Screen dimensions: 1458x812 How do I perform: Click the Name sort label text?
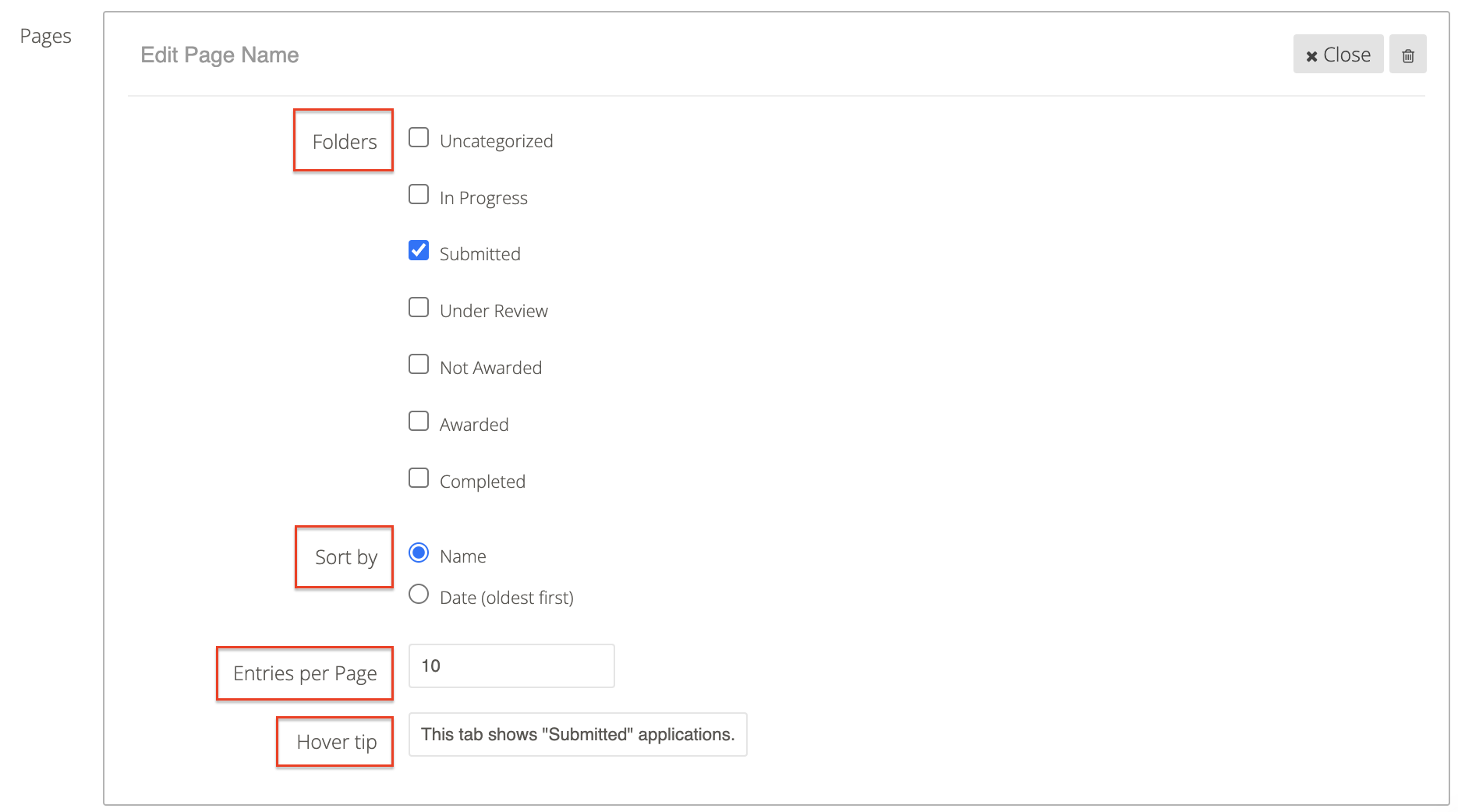click(x=463, y=556)
